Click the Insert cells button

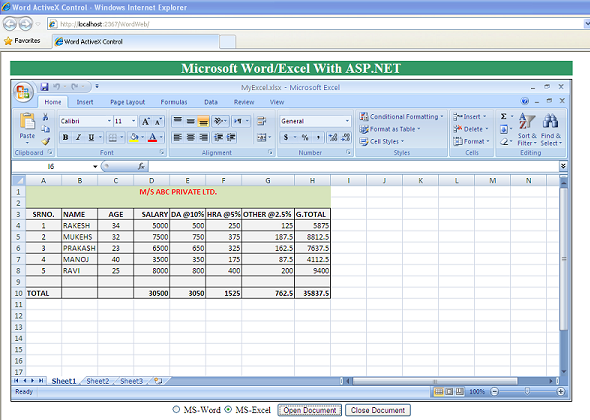point(470,117)
